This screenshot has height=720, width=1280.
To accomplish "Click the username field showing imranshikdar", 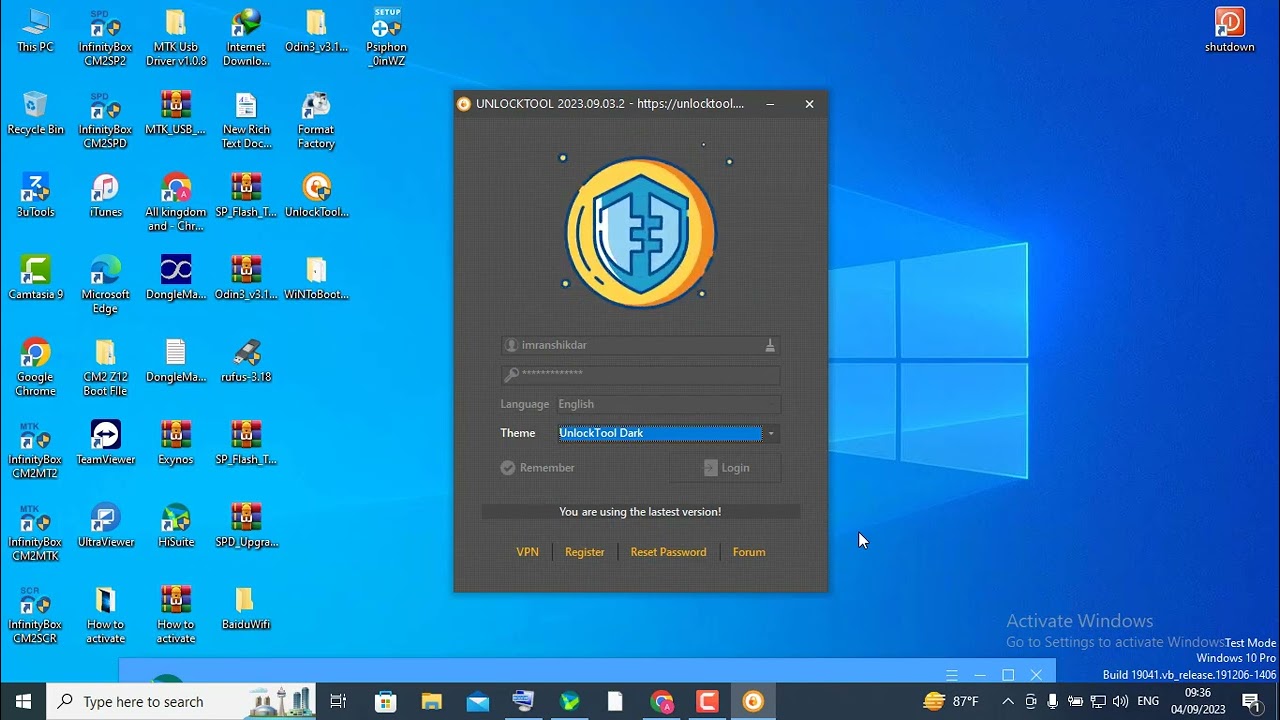I will pos(640,345).
